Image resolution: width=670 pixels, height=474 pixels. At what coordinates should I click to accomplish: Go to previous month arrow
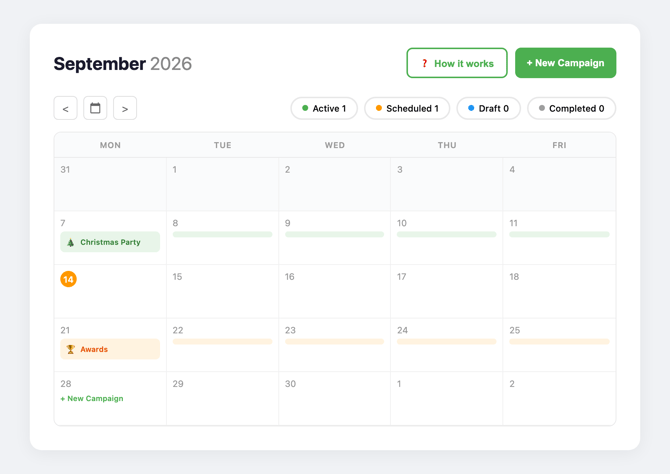(x=65, y=108)
